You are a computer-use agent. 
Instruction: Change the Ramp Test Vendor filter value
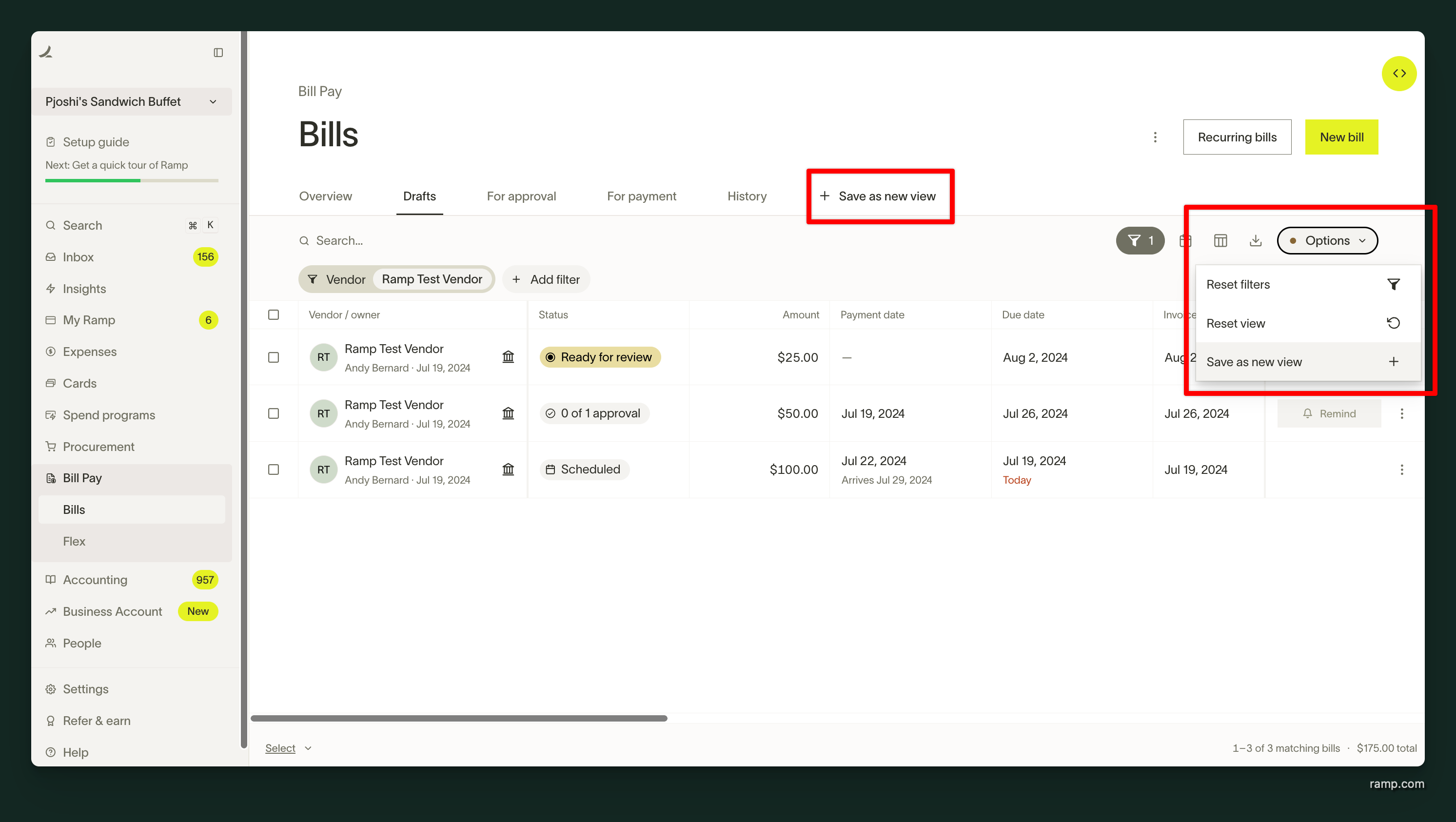coord(432,279)
